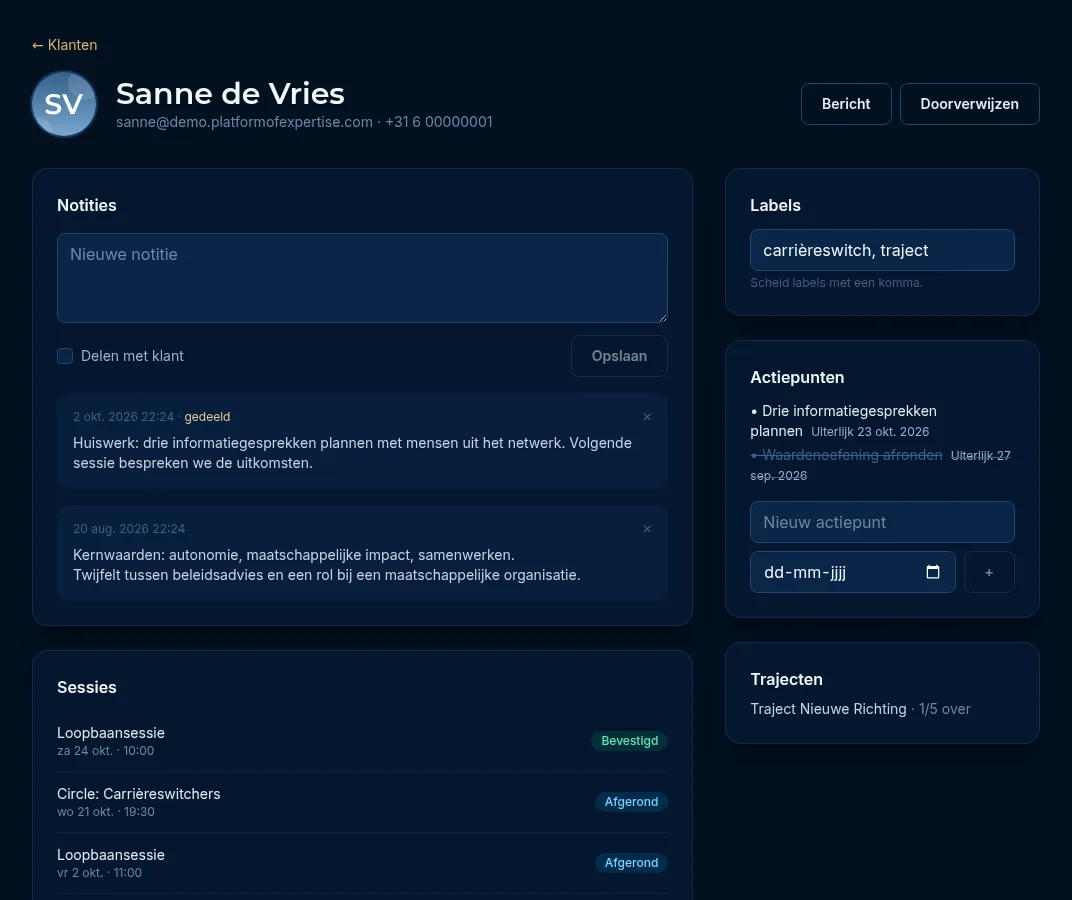The width and height of the screenshot is (1072, 900).
Task: Open the calendar picker icon in date field
Action: point(933,572)
